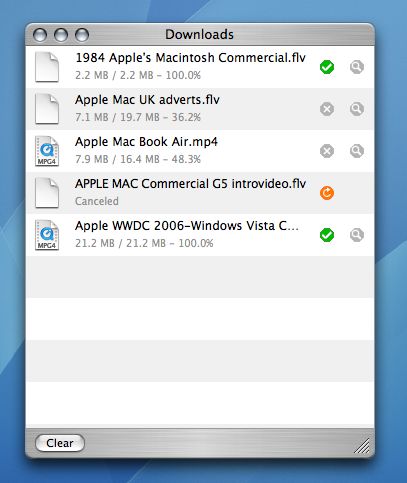
Task: Select the Apple Mac UK adverts.flv filename
Action: click(x=147, y=100)
